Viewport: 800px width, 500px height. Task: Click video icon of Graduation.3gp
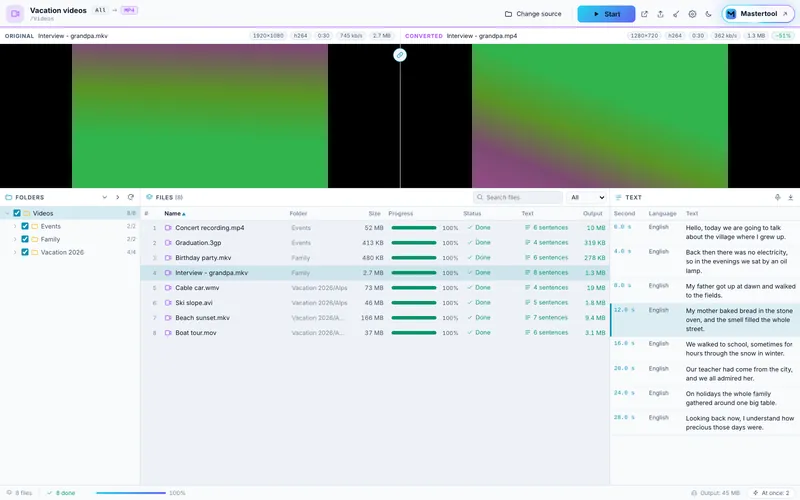(168, 243)
